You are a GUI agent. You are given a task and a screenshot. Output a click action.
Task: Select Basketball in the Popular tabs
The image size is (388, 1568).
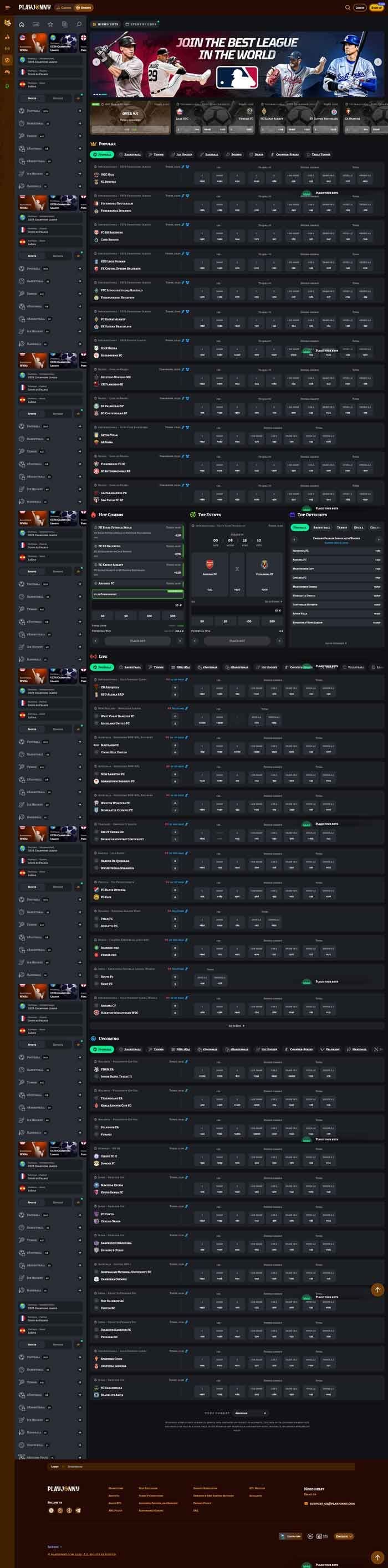pos(130,155)
